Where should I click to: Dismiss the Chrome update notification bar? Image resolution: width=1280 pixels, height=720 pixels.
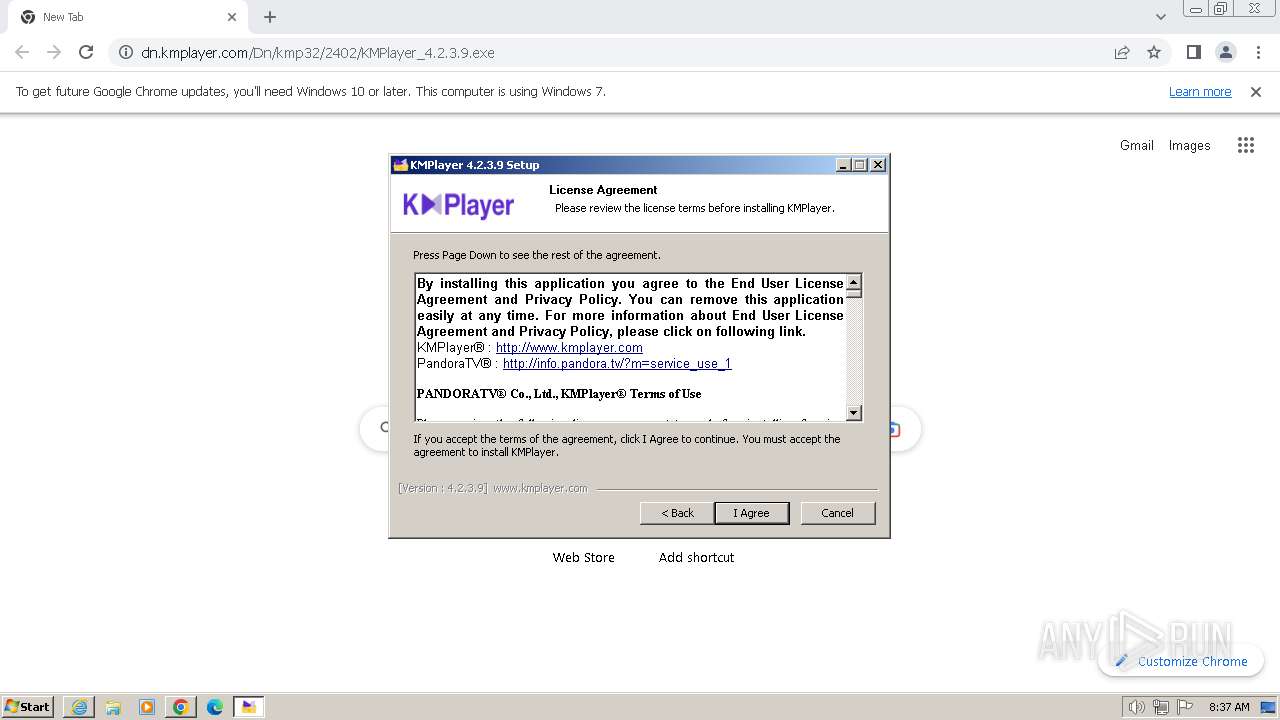pos(1256,92)
